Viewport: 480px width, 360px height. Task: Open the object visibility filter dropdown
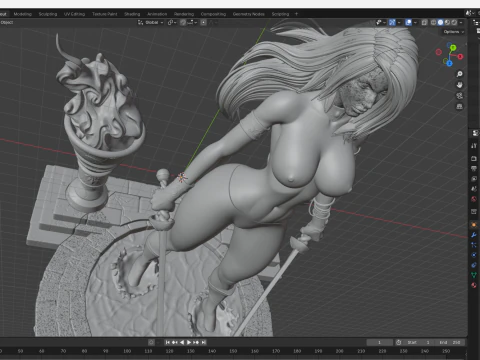tap(380, 22)
